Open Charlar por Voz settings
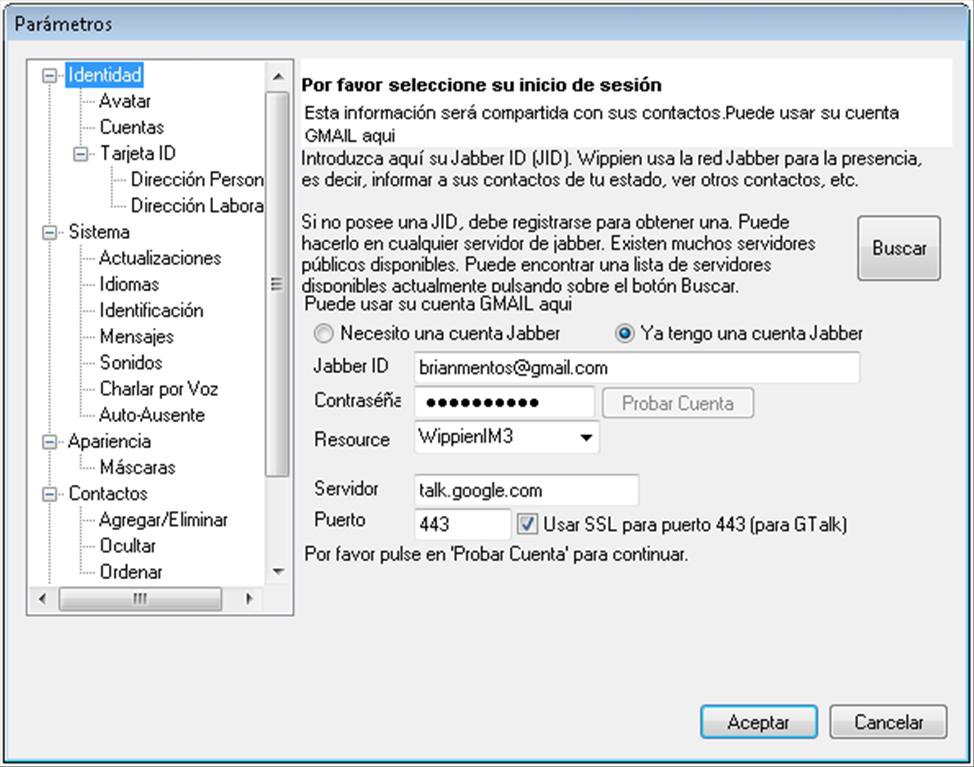 pos(159,389)
